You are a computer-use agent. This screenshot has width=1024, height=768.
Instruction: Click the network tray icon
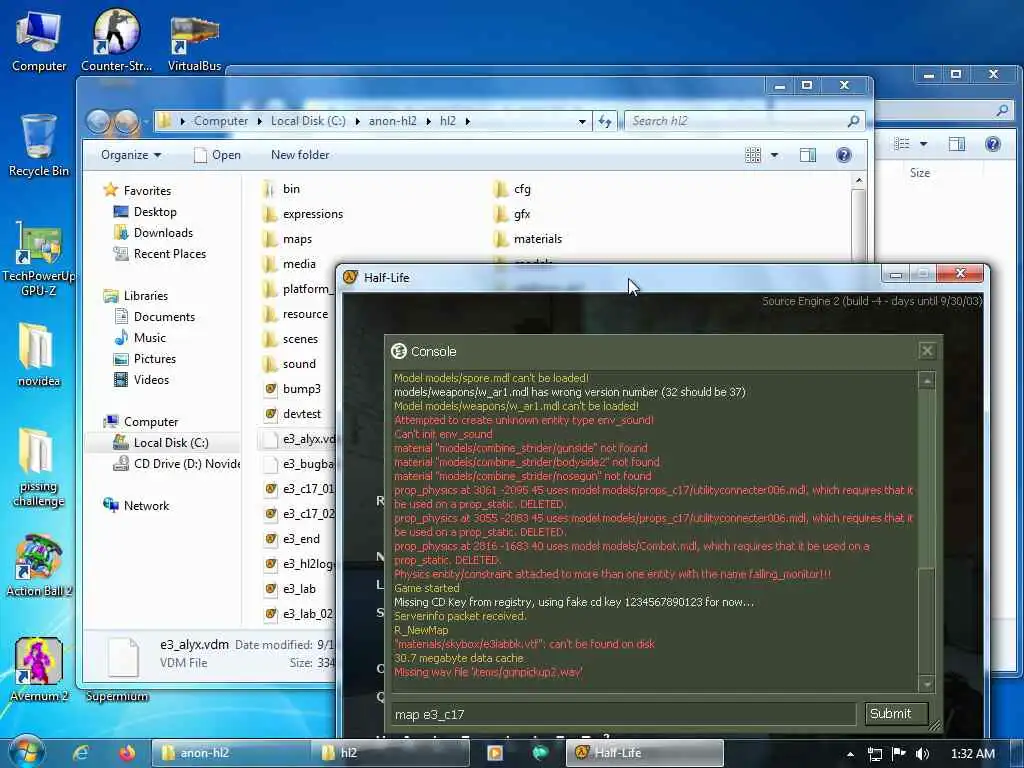[x=875, y=754]
